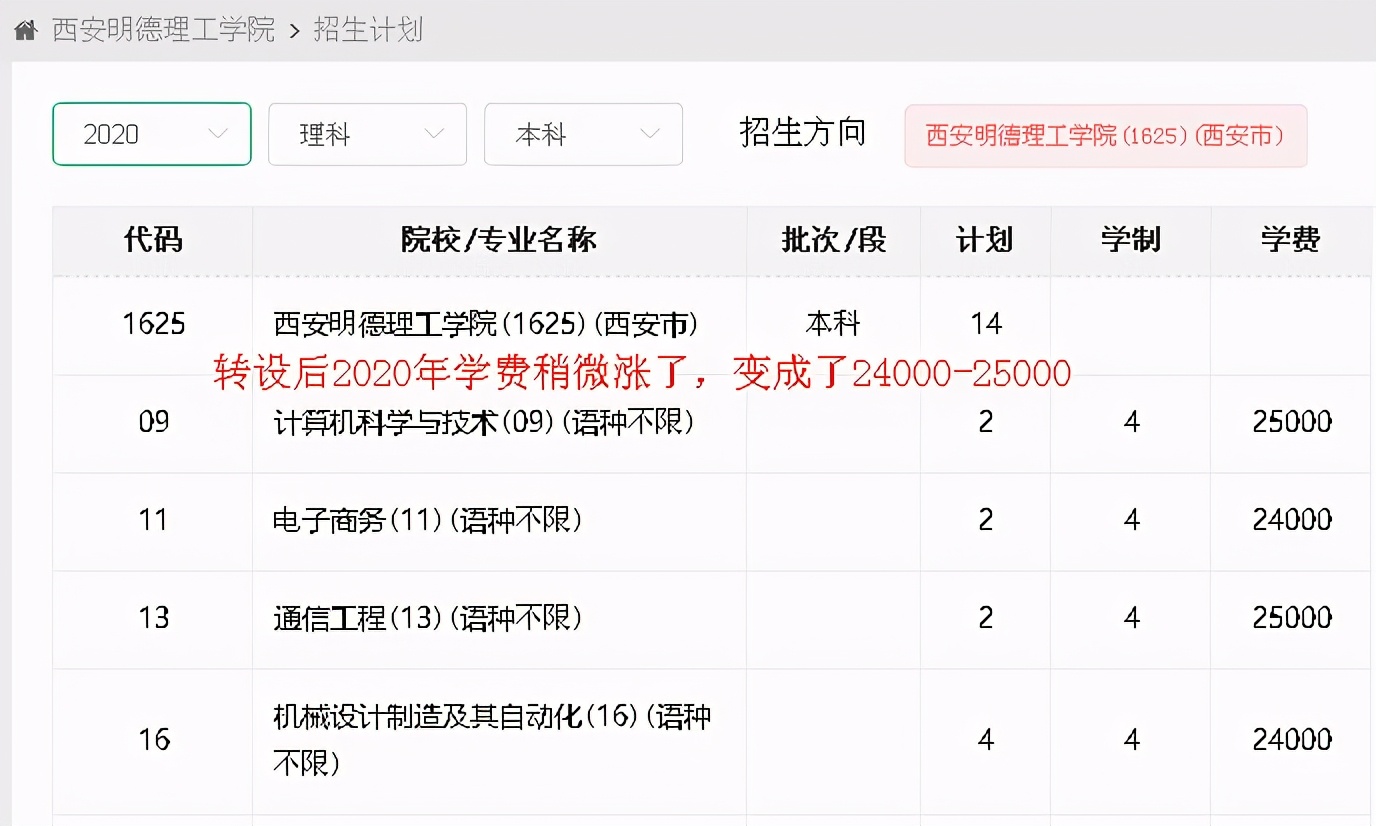Click the 学制 column header
The height and width of the screenshot is (826, 1376).
click(x=1130, y=240)
